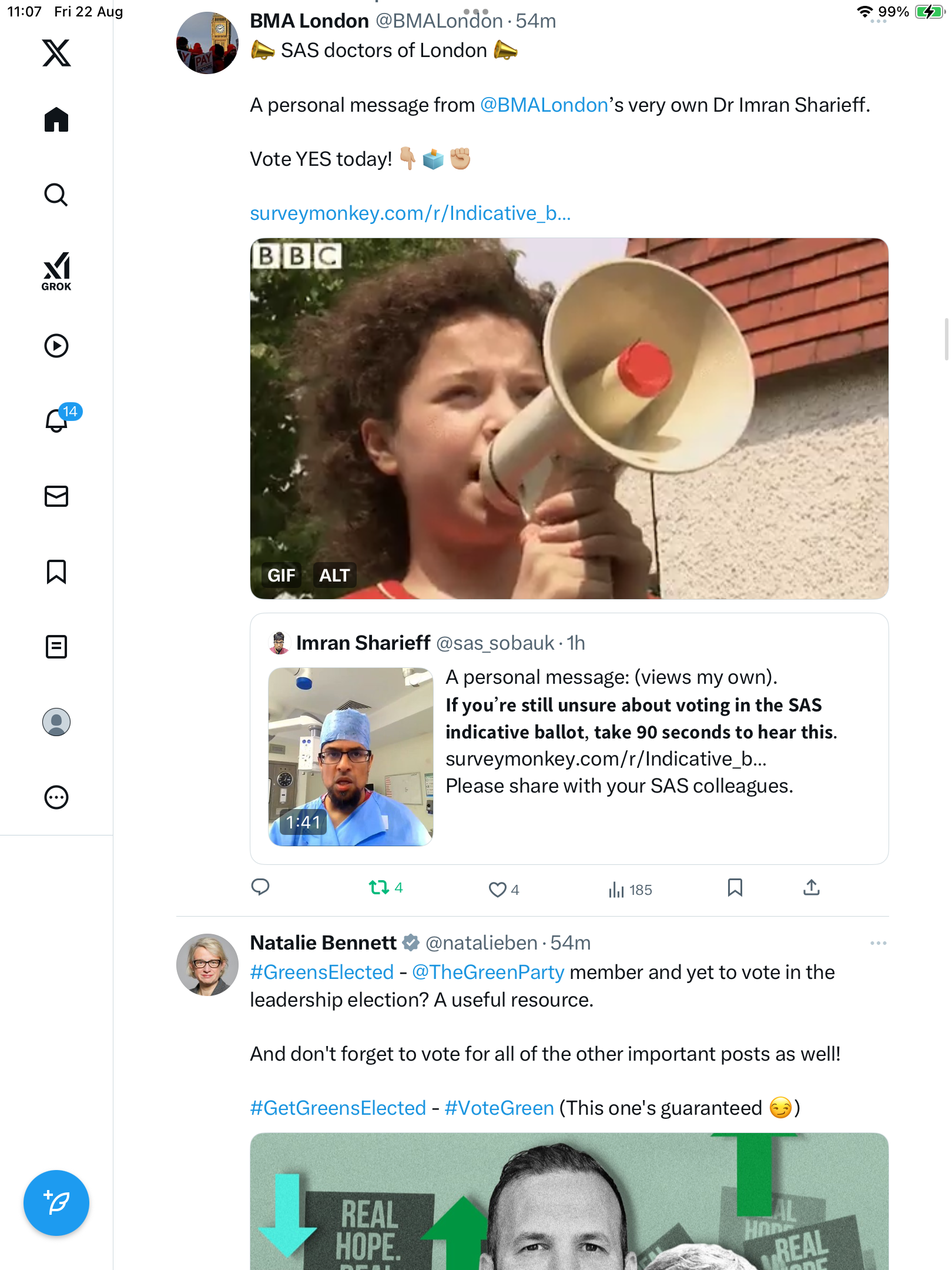Play Imran Sharieff's 1:41 video thumbnail

pyautogui.click(x=351, y=757)
